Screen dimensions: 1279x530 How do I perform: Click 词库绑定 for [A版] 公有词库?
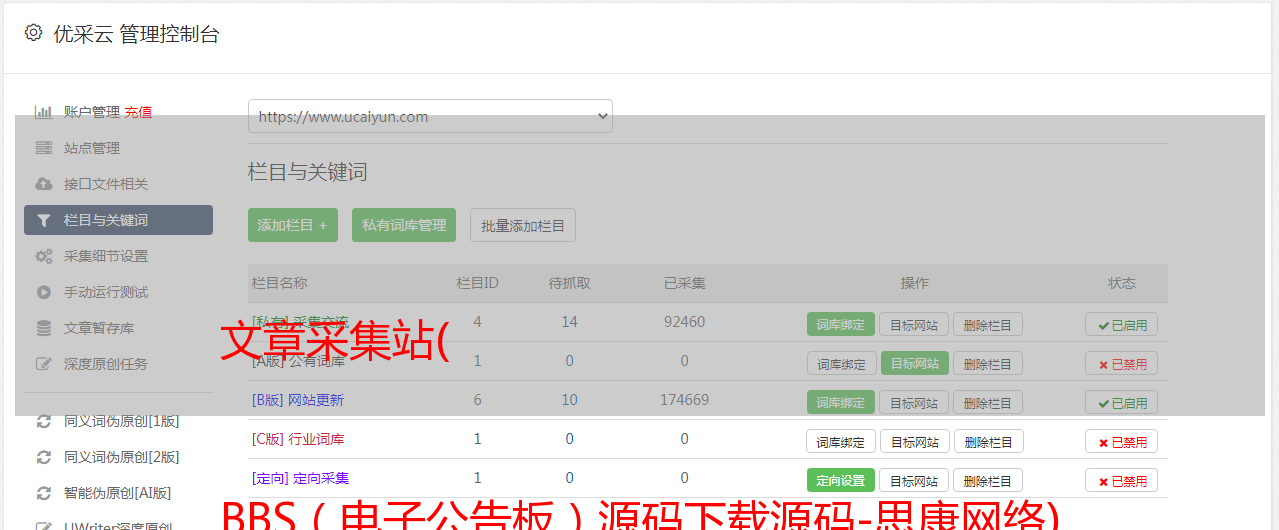pos(841,363)
